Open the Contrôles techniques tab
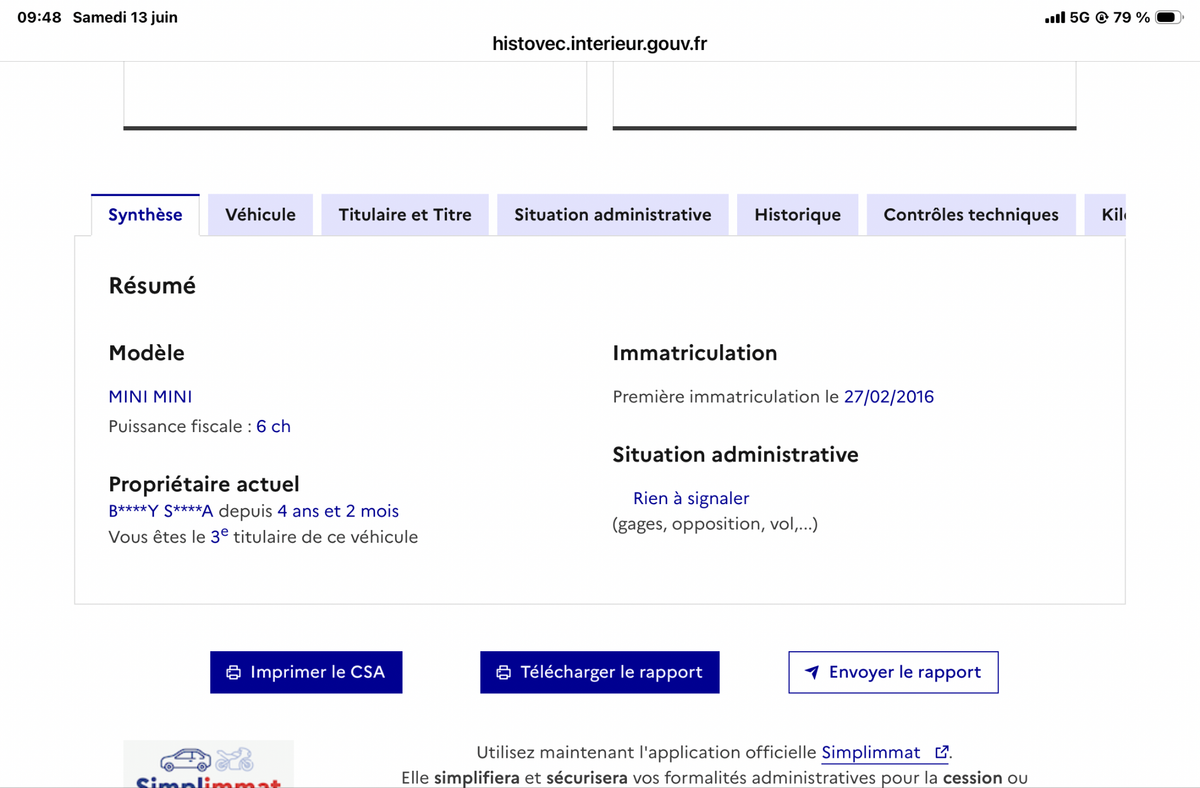Viewport: 1200px width, 788px height. [x=971, y=215]
